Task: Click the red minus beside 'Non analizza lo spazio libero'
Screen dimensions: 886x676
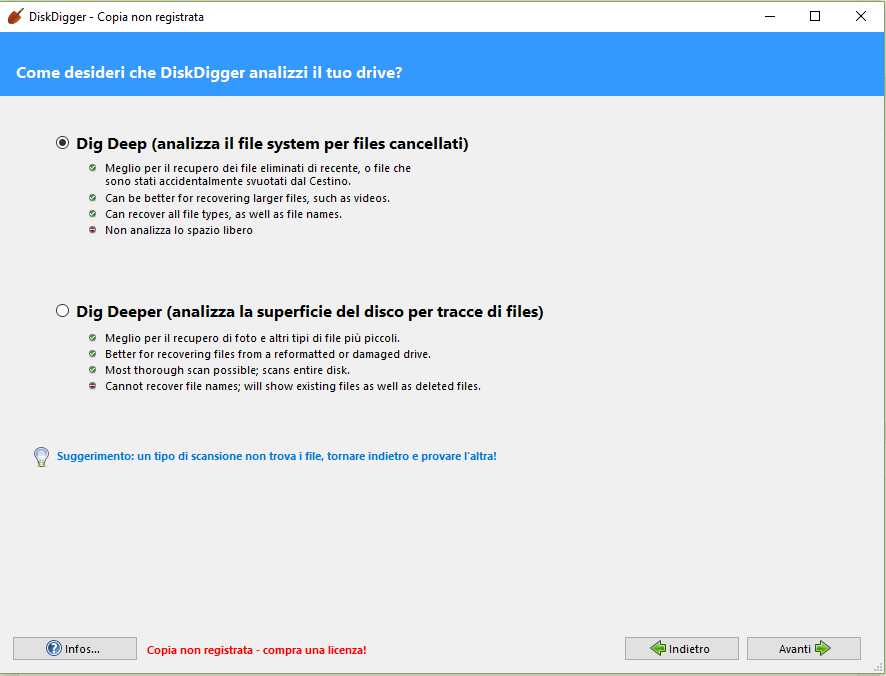Action: click(93, 229)
